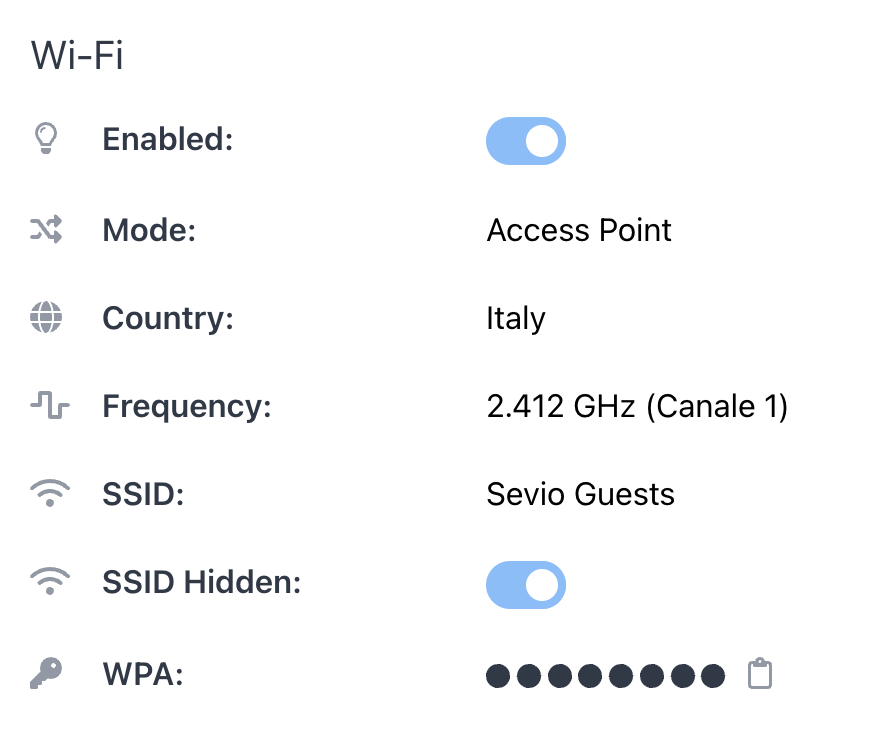Toggle the Wi-Fi Enabled switch

pos(526,141)
